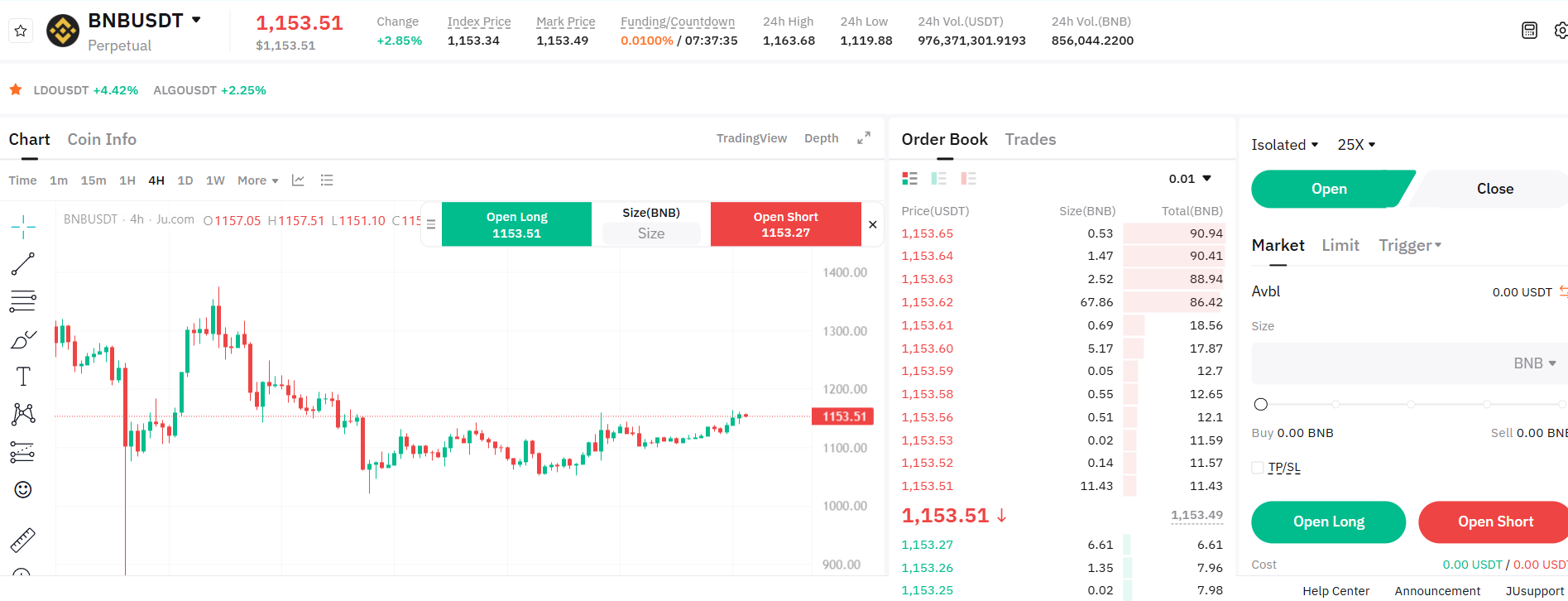
Task: Open the Coin Info tab
Action: [x=102, y=139]
